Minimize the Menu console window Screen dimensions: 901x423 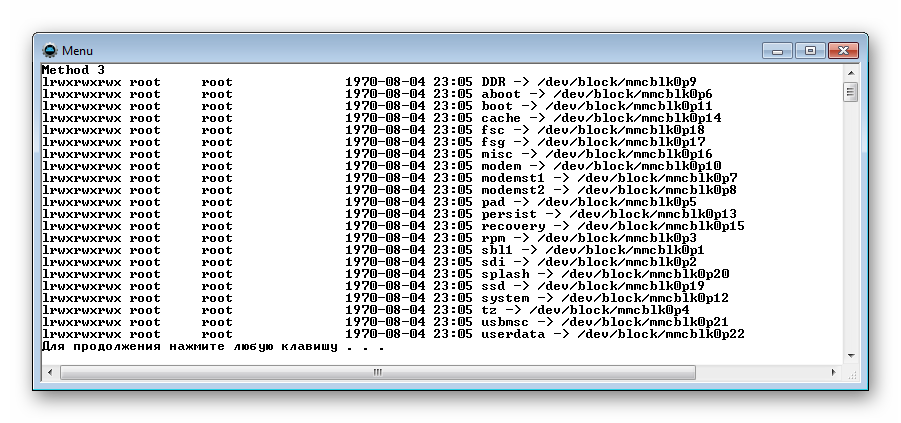pos(777,51)
